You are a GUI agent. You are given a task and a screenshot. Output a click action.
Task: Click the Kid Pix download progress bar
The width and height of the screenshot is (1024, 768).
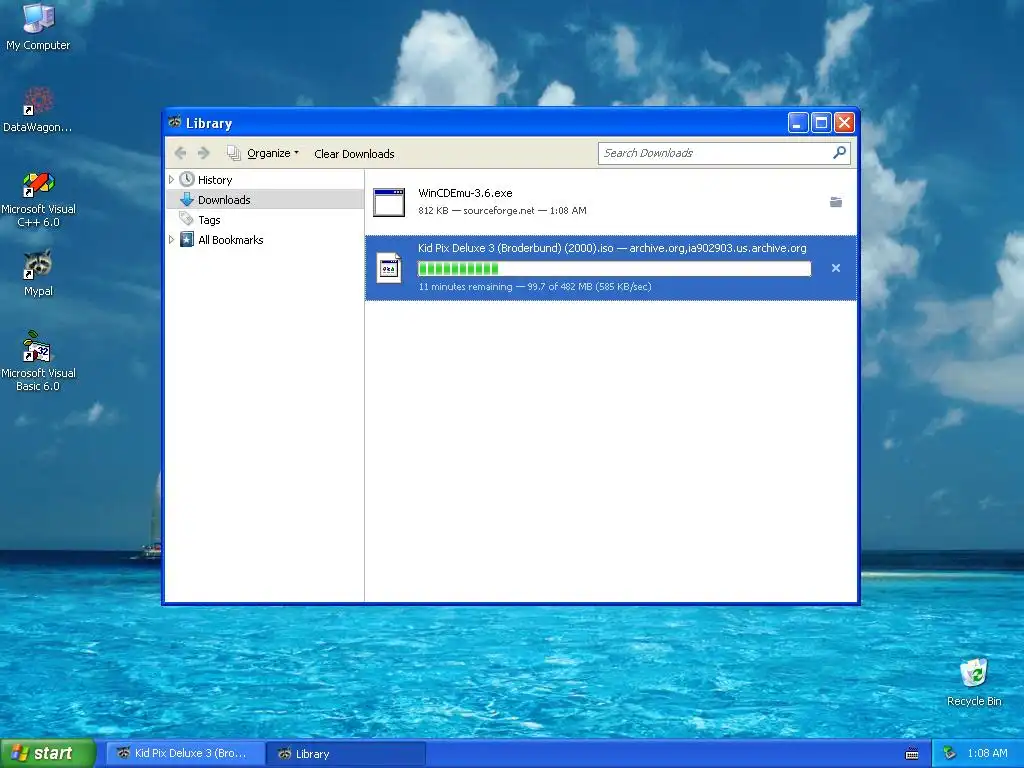(x=614, y=268)
